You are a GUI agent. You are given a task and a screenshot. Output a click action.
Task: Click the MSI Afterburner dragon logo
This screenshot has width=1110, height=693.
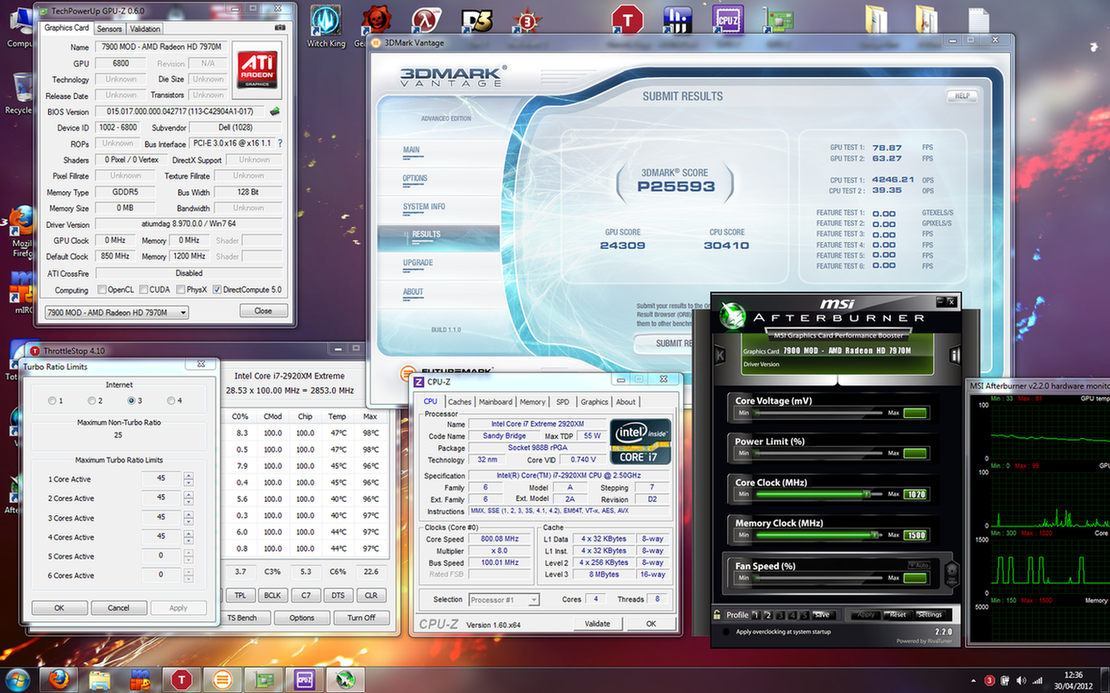click(732, 315)
